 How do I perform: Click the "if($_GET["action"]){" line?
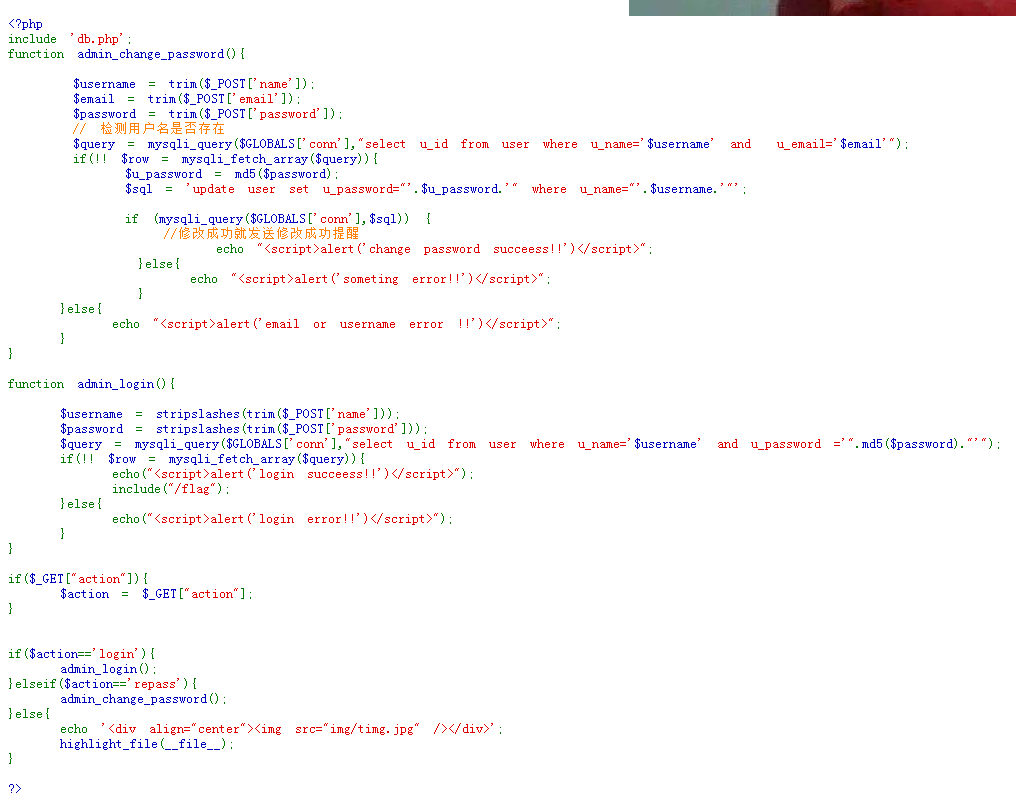coord(78,579)
